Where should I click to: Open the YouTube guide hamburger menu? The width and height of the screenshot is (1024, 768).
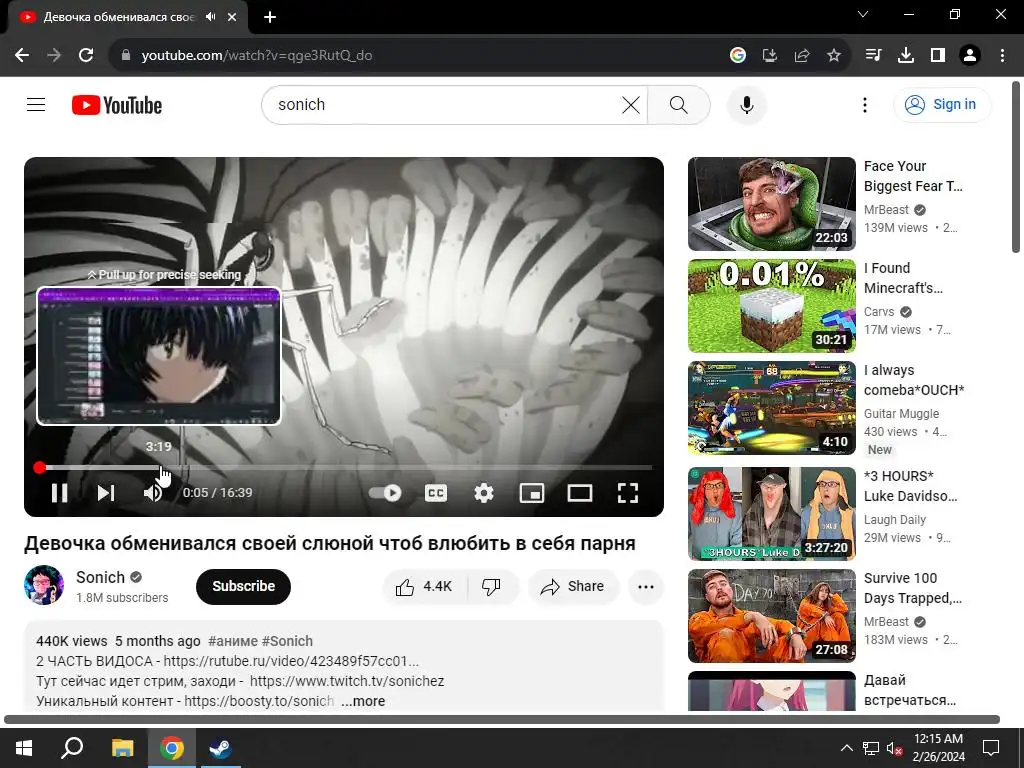[x=36, y=104]
